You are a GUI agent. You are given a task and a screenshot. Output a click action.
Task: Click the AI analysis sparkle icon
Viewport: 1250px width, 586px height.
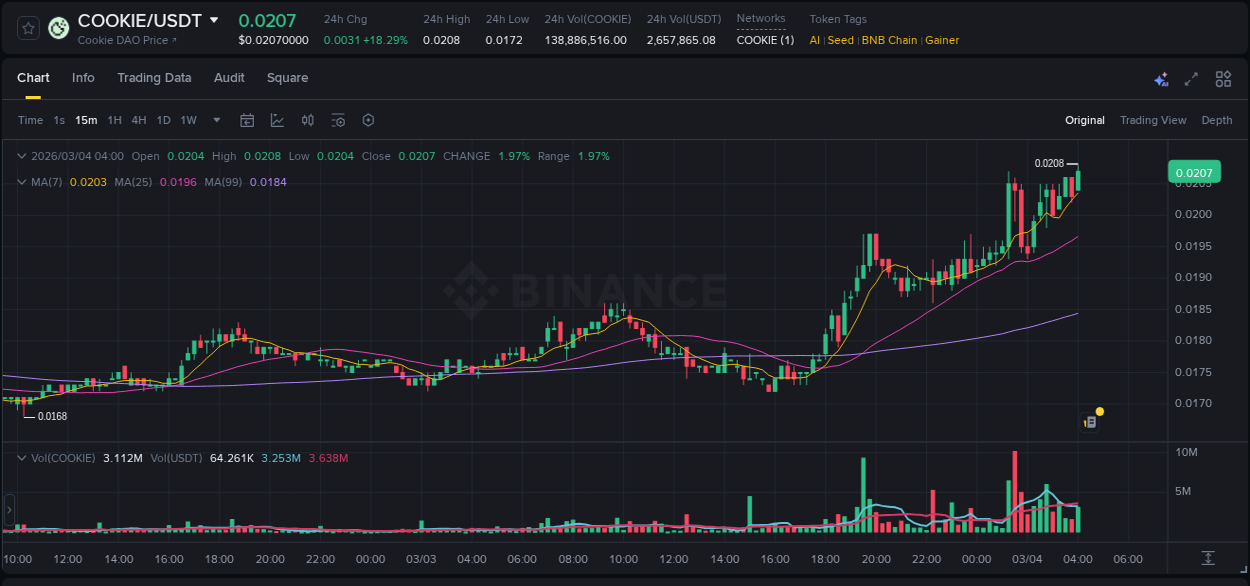(1161, 79)
